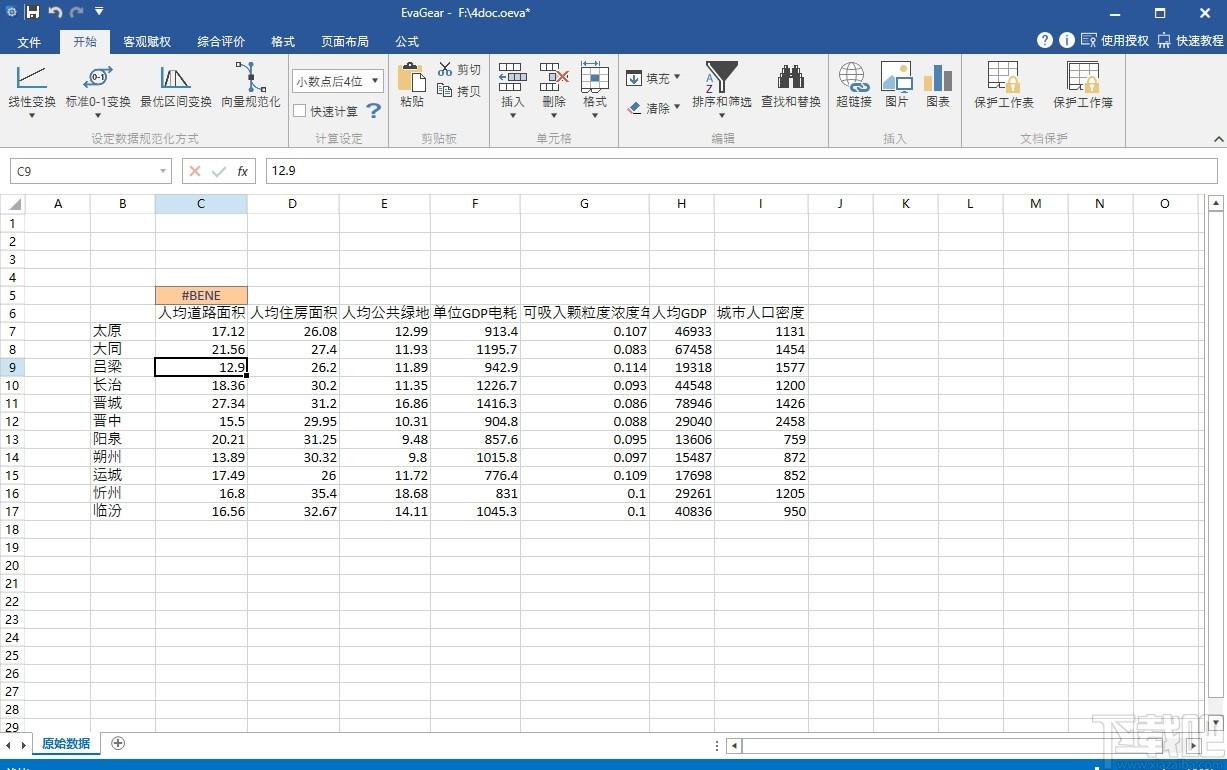Add a new sheet with plus button

coord(118,743)
